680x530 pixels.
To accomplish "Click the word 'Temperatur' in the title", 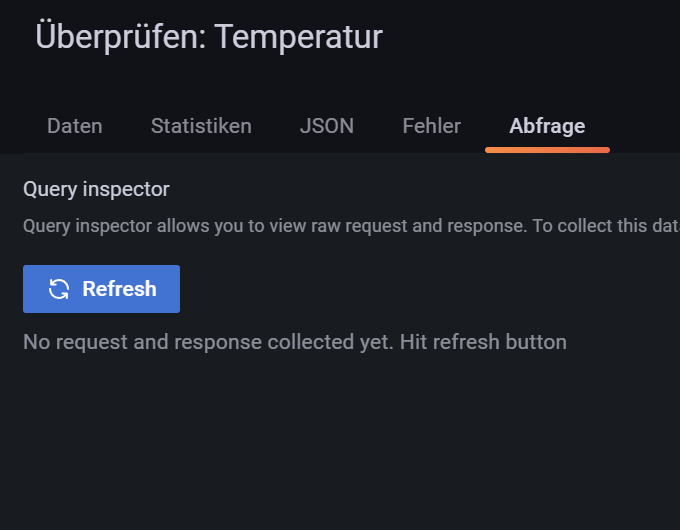I will (x=298, y=37).
